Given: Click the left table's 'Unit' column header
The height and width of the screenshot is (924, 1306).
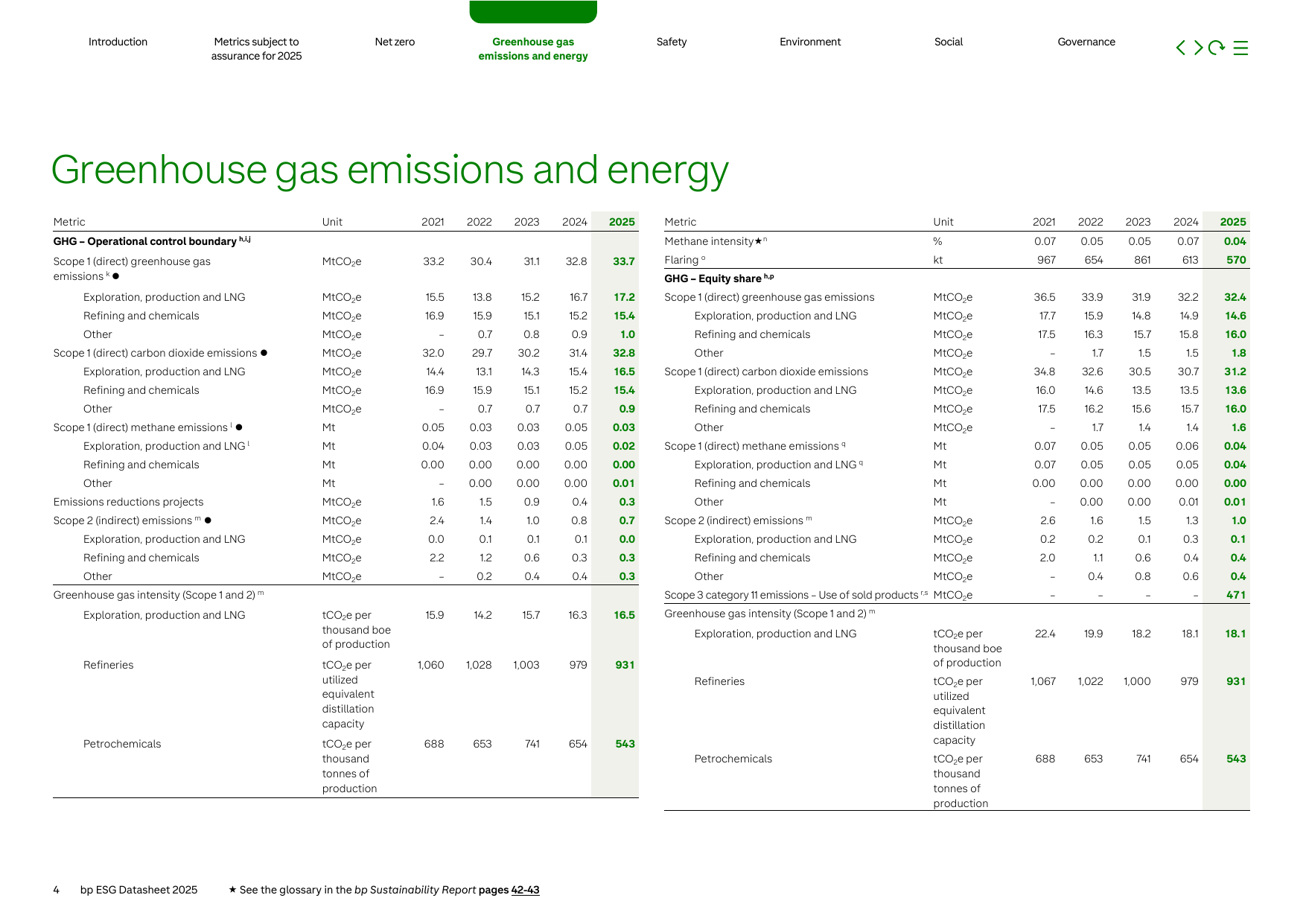Looking at the screenshot, I should click(332, 222).
